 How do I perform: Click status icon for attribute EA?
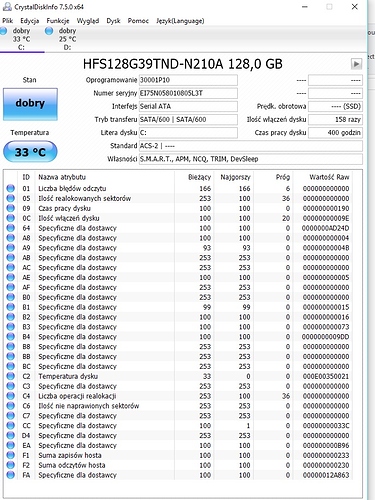(x=11, y=445)
